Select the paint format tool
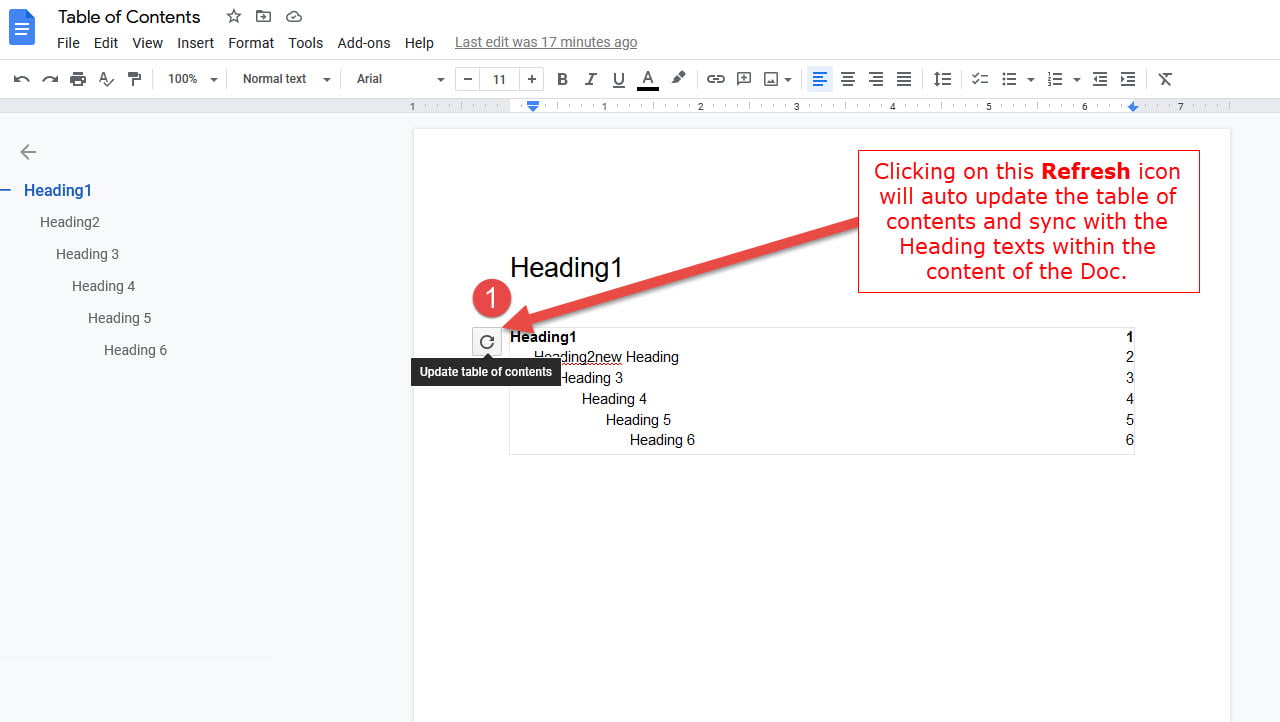This screenshot has height=722, width=1280. (135, 79)
